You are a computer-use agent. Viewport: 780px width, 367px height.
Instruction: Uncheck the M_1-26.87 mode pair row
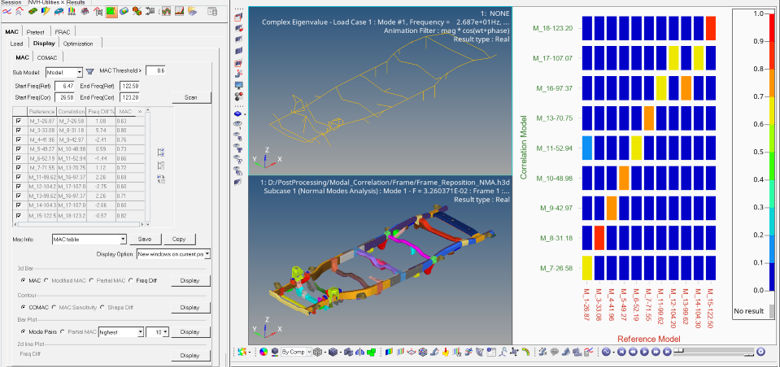(19, 121)
